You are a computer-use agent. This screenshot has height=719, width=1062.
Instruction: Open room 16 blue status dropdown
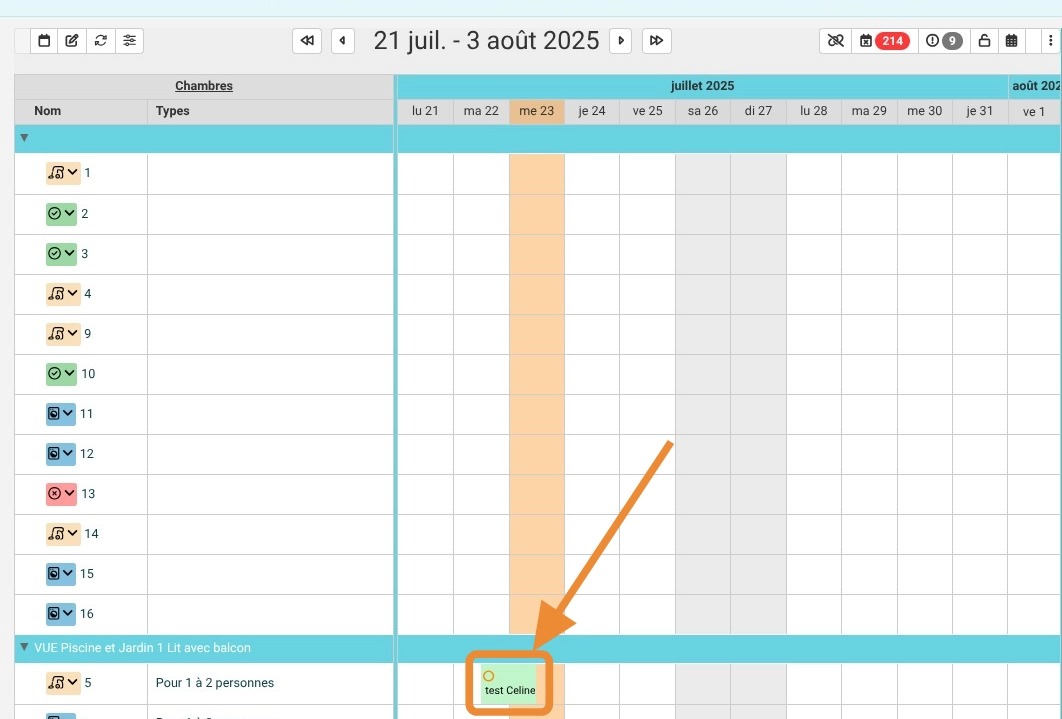tap(61, 613)
